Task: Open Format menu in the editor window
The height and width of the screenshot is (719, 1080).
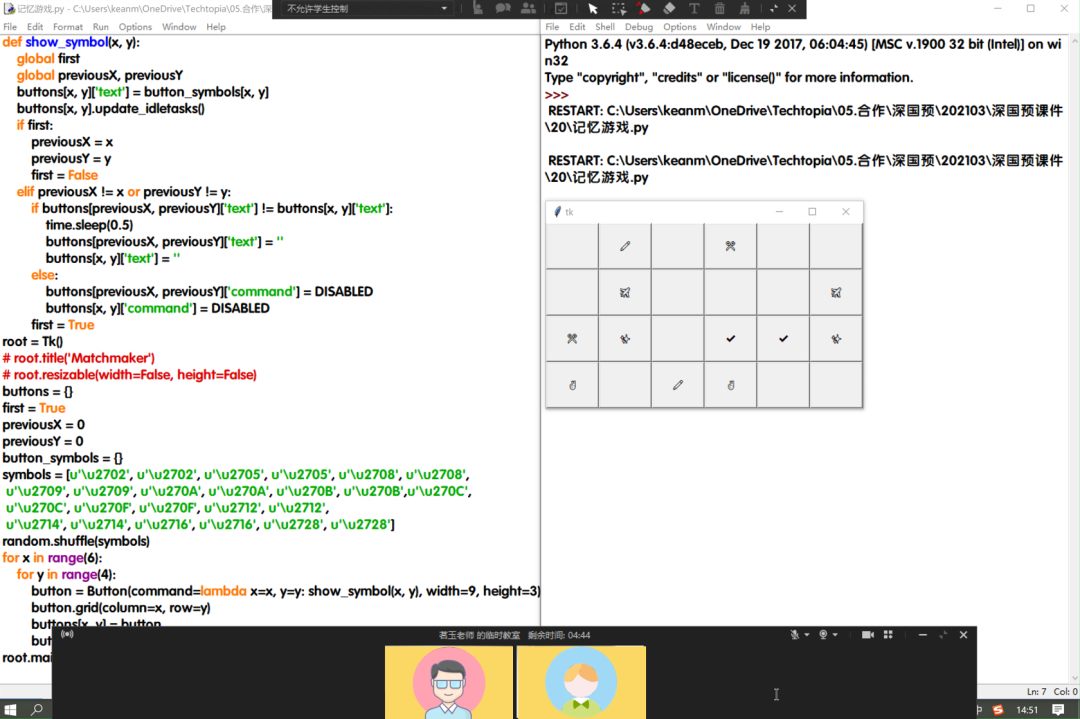Action: pyautogui.click(x=68, y=27)
